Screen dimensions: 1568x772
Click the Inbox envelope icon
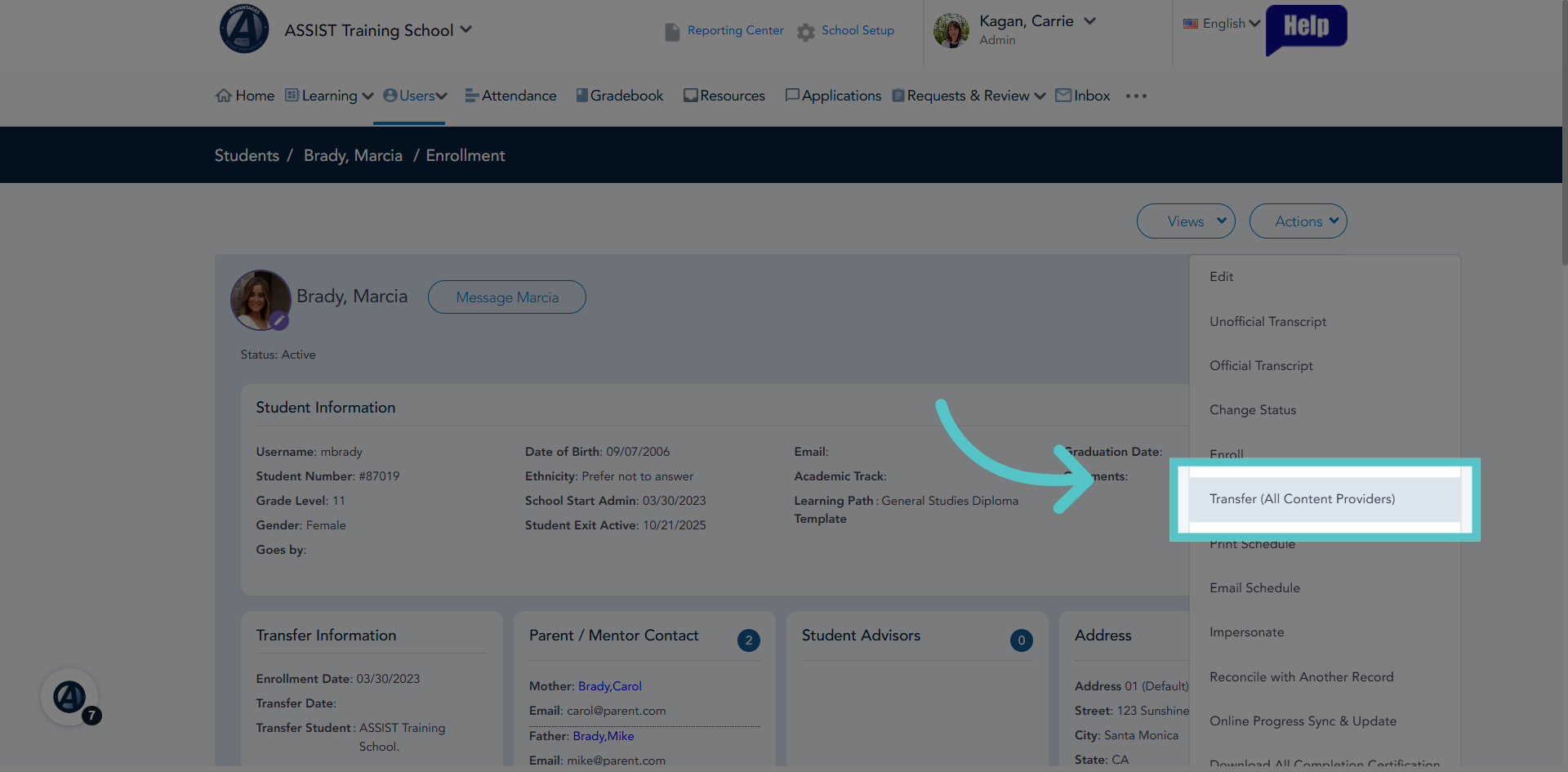click(1063, 96)
